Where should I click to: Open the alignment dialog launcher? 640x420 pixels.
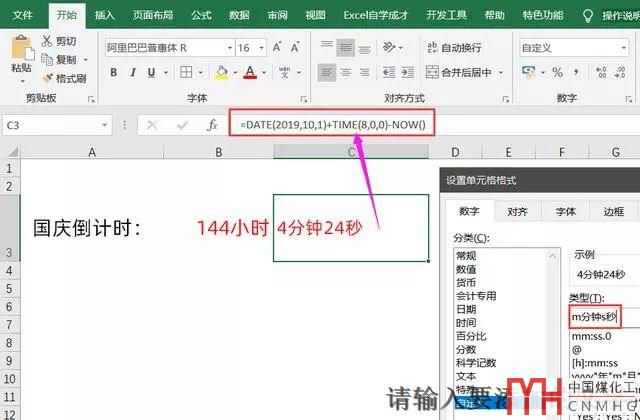(x=506, y=99)
